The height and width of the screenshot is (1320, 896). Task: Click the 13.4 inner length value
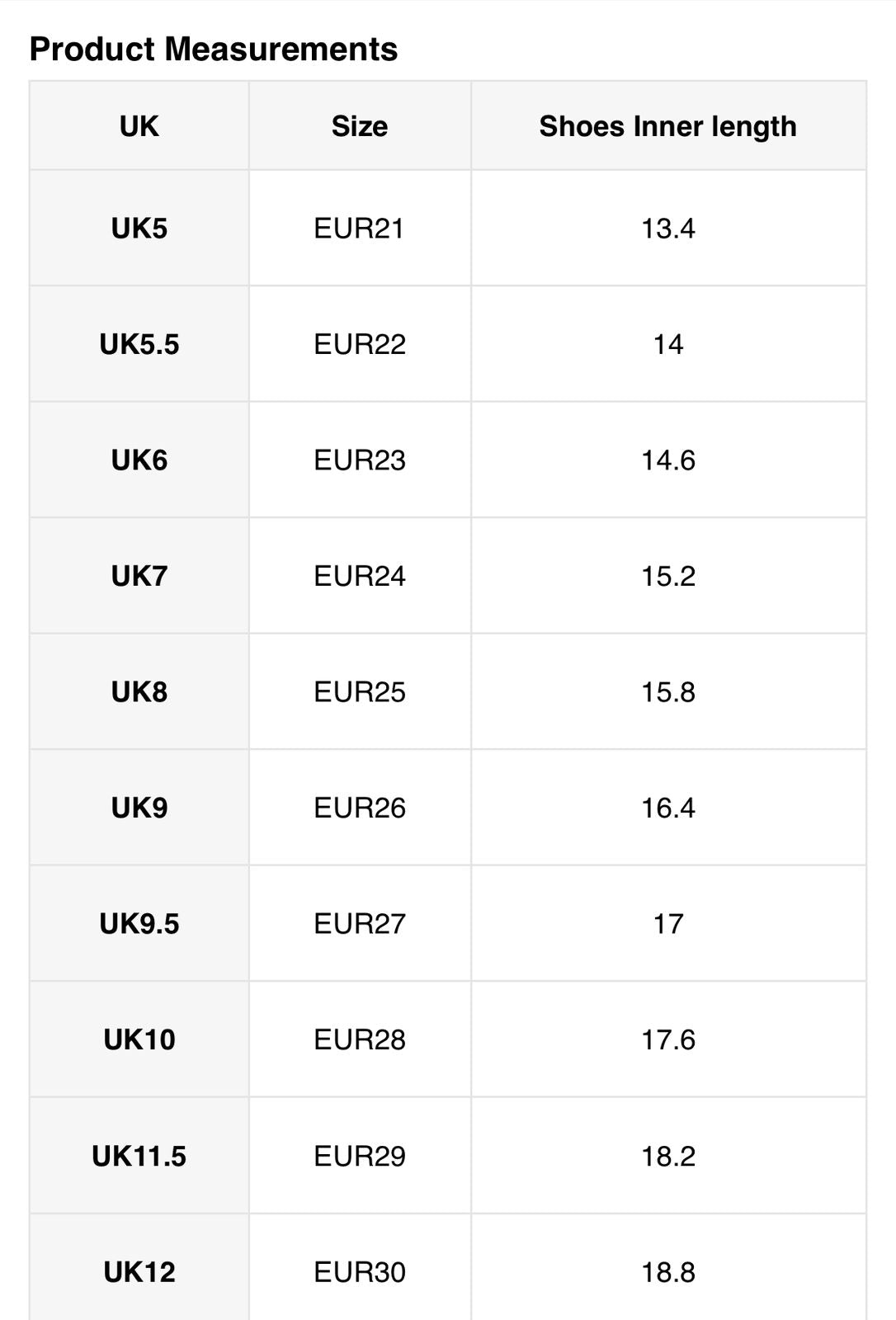(668, 229)
